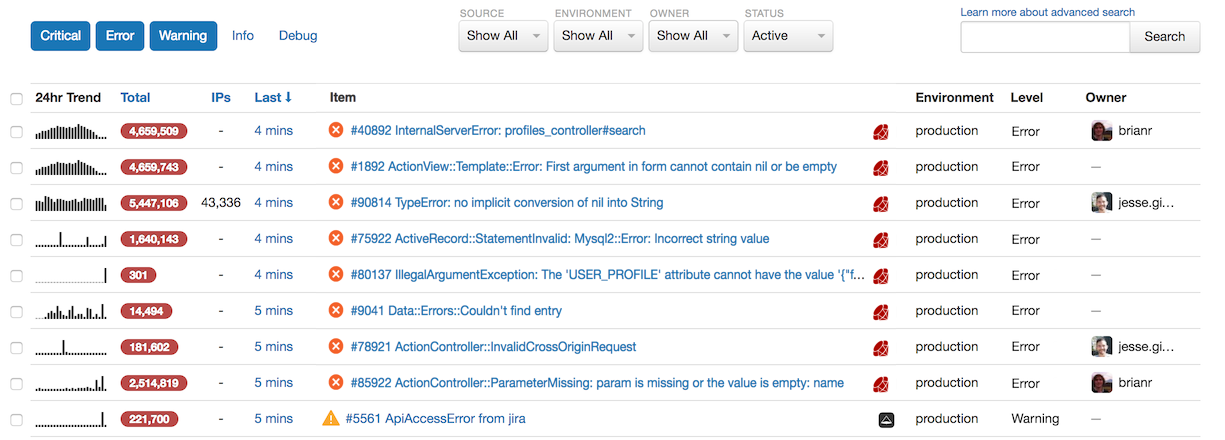Click into the search text field
The height and width of the screenshot is (440, 1225).
click(1045, 37)
